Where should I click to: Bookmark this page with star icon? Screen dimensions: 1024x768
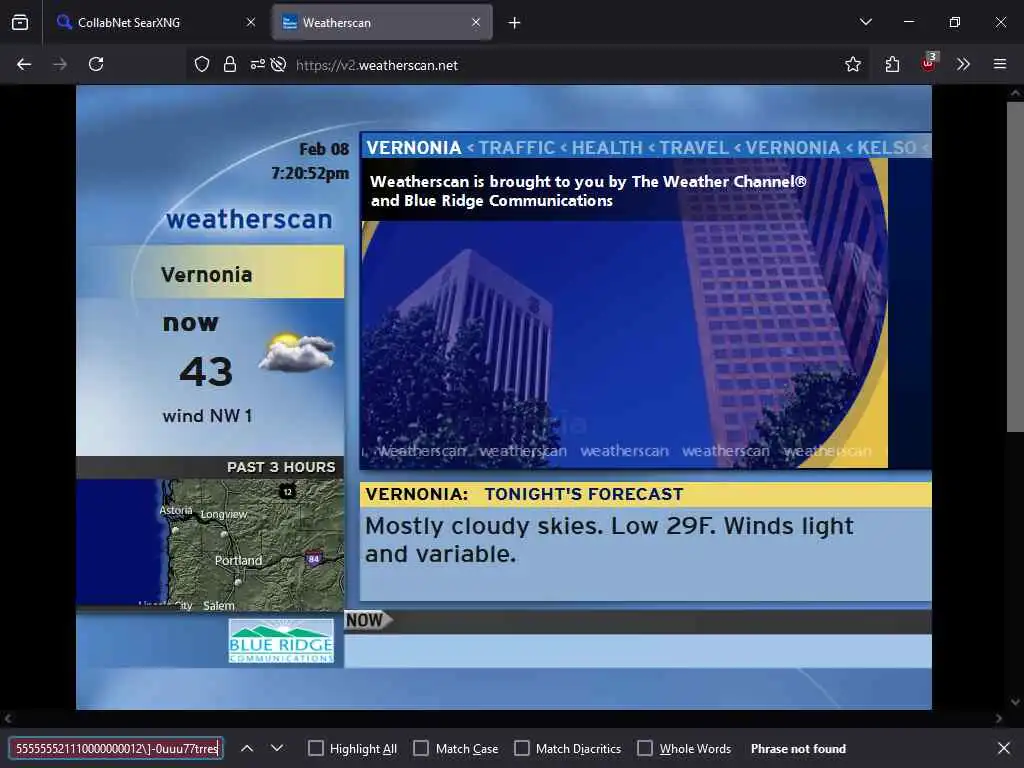(x=853, y=64)
